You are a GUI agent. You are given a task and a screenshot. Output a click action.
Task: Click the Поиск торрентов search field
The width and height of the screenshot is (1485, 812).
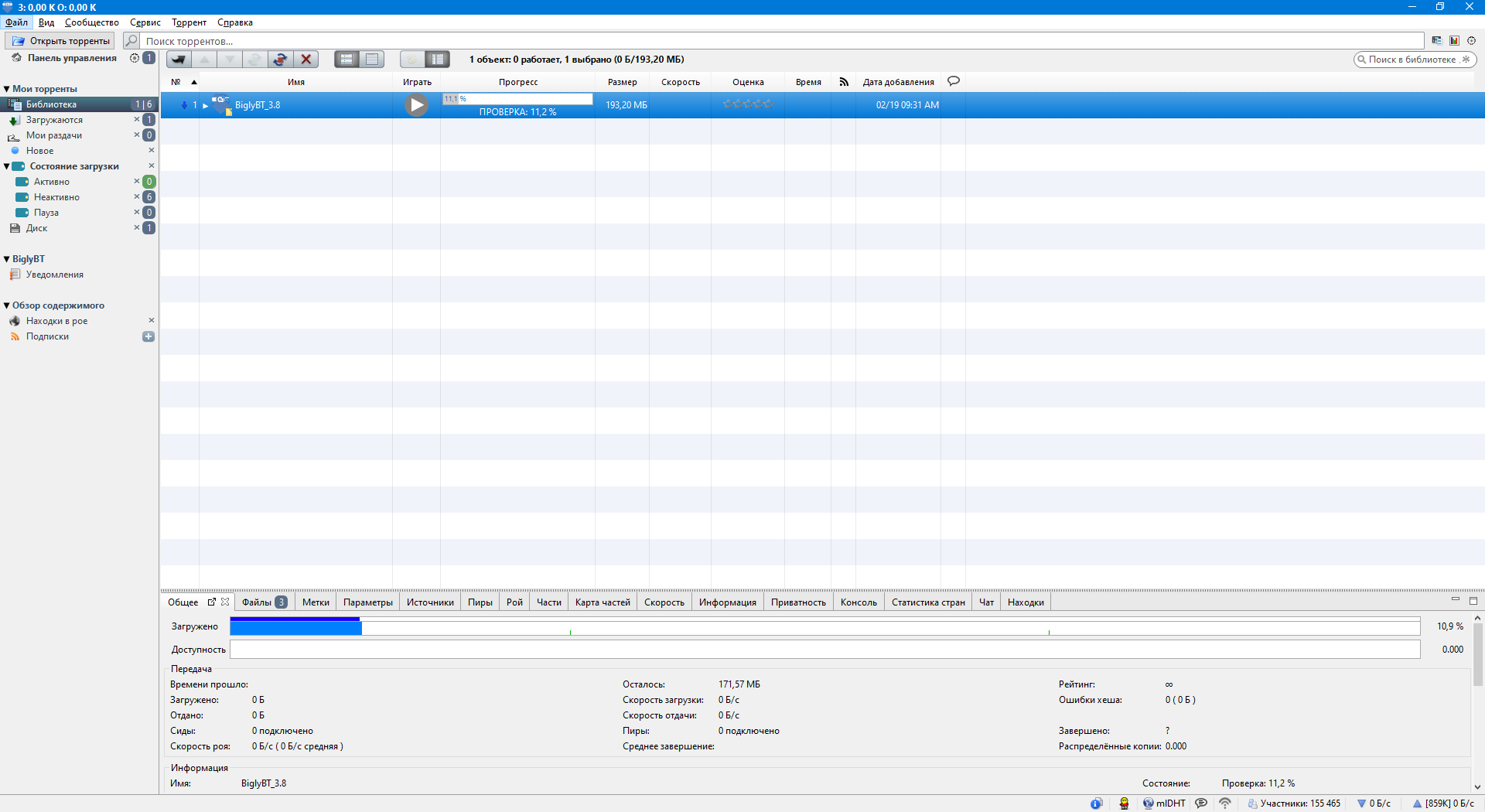[773, 41]
